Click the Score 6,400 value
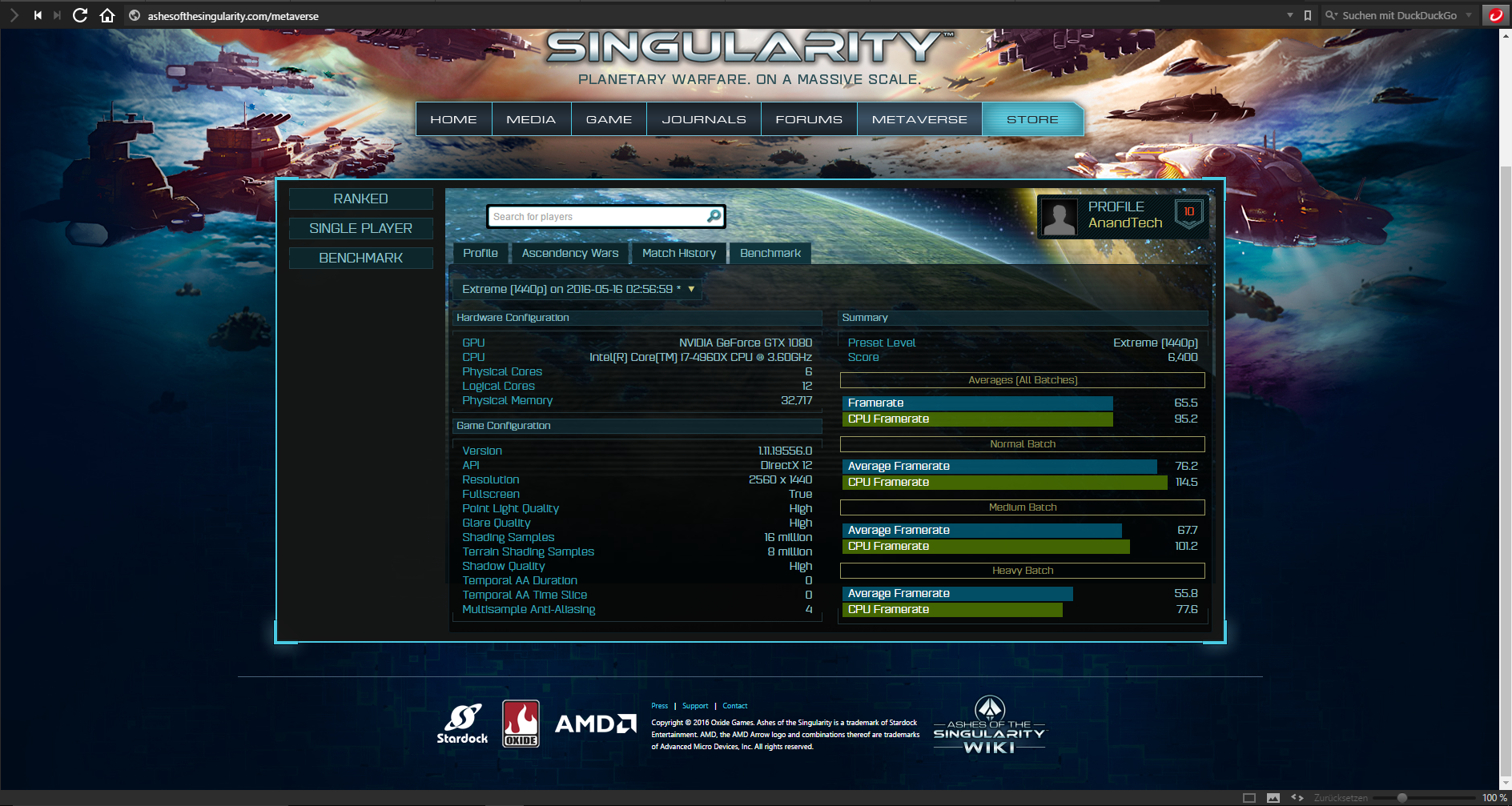 click(x=1183, y=357)
